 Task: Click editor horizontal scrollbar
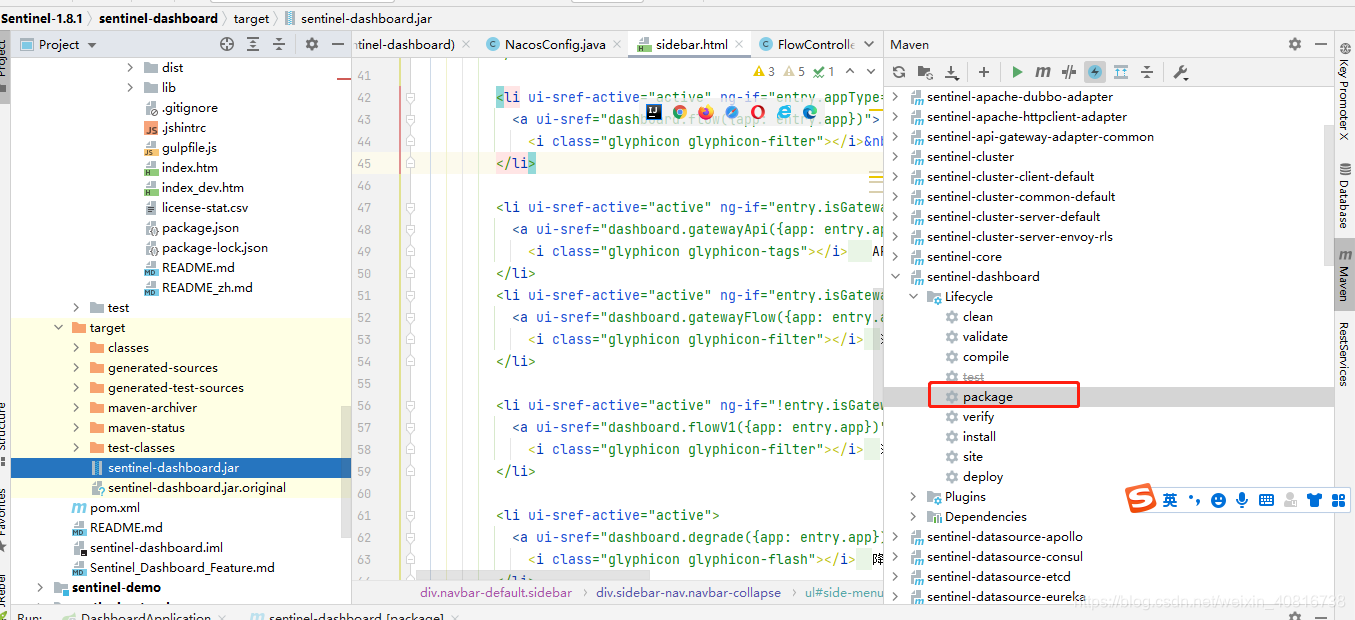click(x=535, y=577)
